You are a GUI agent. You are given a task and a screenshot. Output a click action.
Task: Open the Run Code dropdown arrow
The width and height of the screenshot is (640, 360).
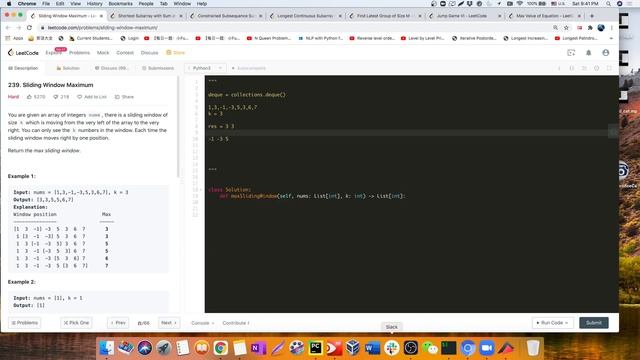(x=567, y=323)
